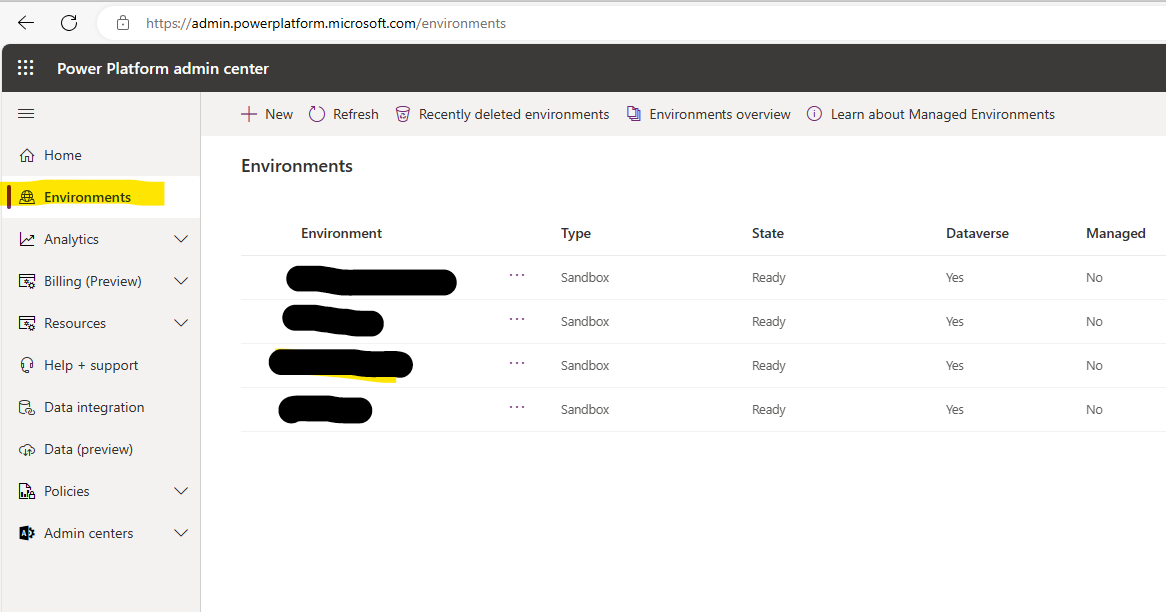The width and height of the screenshot is (1168, 612).
Task: Click the Home house icon
Action: pyautogui.click(x=27, y=155)
